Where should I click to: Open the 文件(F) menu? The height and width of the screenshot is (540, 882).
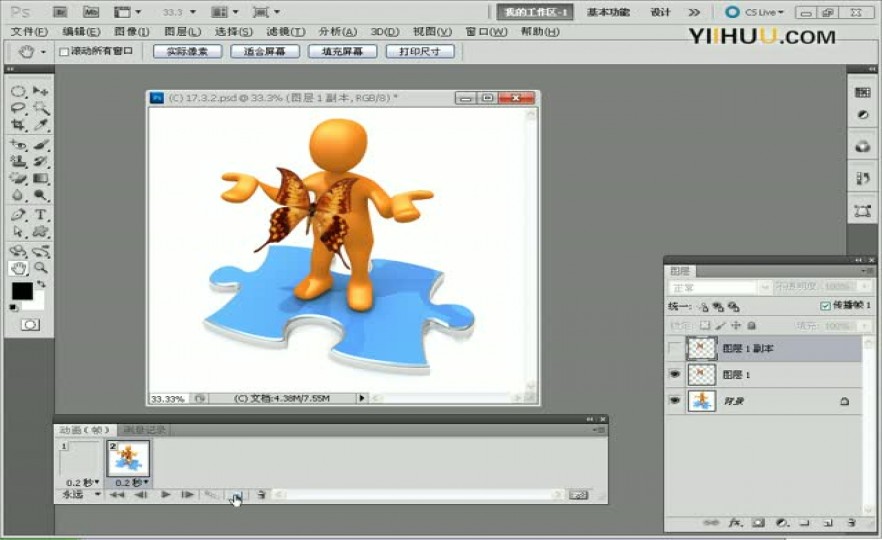coord(29,32)
